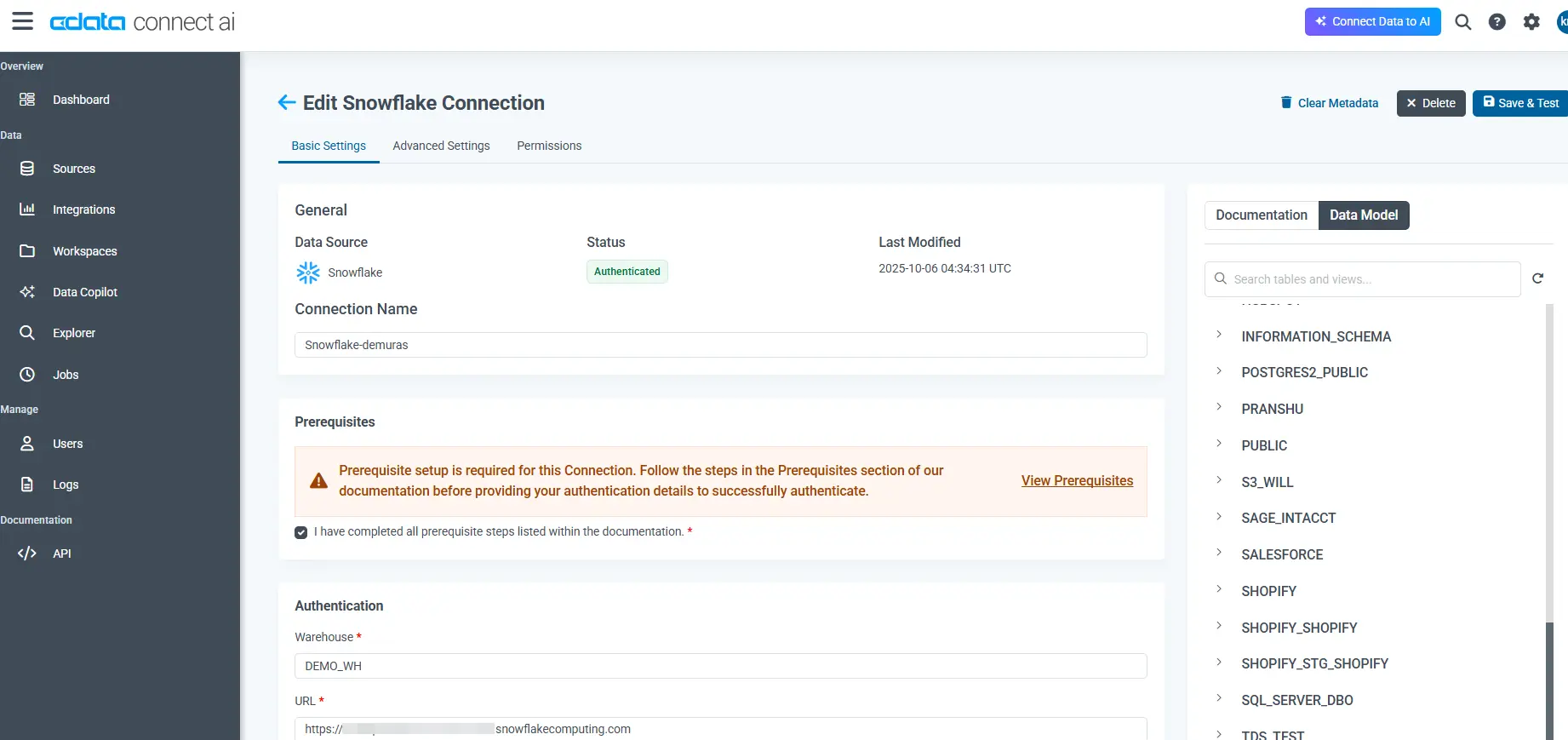Open the Permissions tab
1568x740 pixels.
(x=549, y=146)
